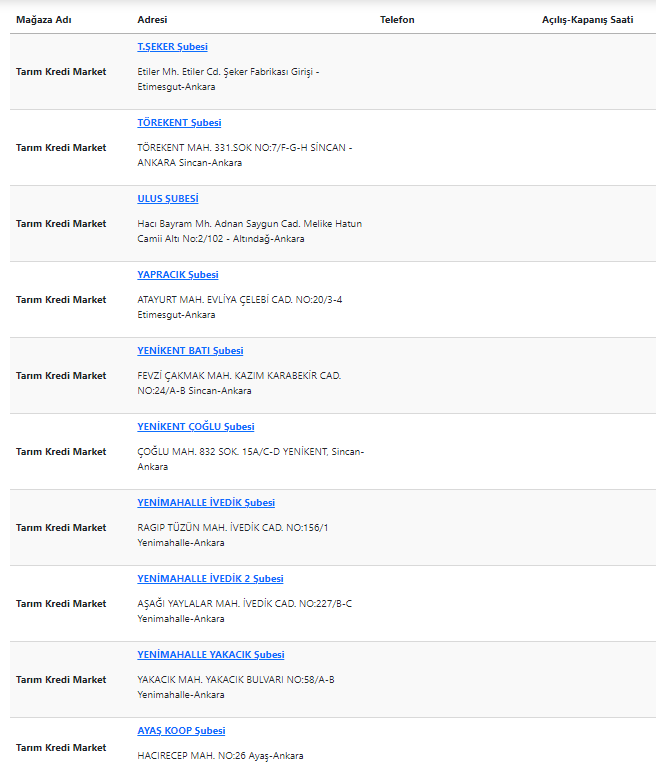Open the YENİKENT BATI Şubesi link
The image size is (656, 778).
pos(190,350)
